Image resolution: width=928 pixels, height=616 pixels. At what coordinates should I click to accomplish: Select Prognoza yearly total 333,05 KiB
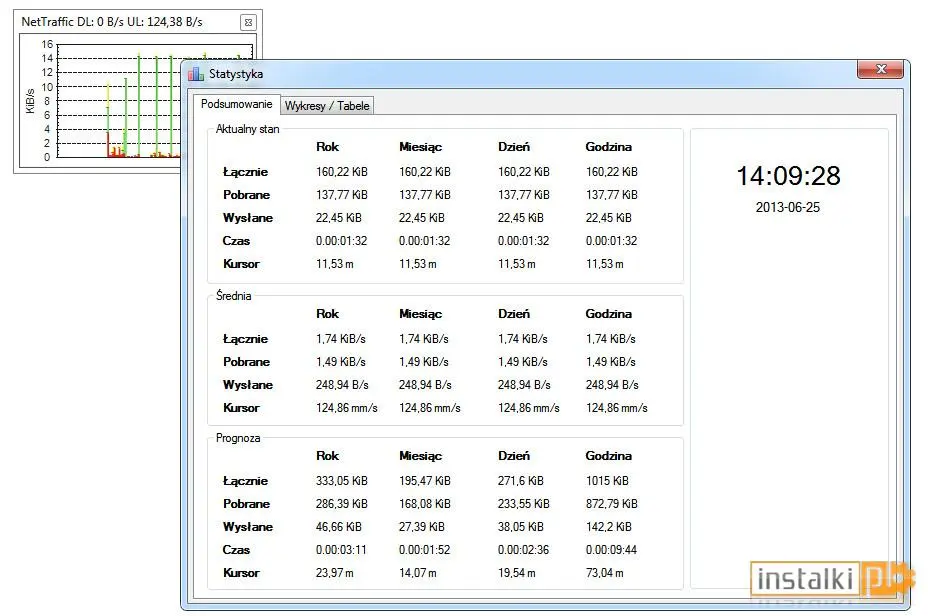(x=341, y=480)
